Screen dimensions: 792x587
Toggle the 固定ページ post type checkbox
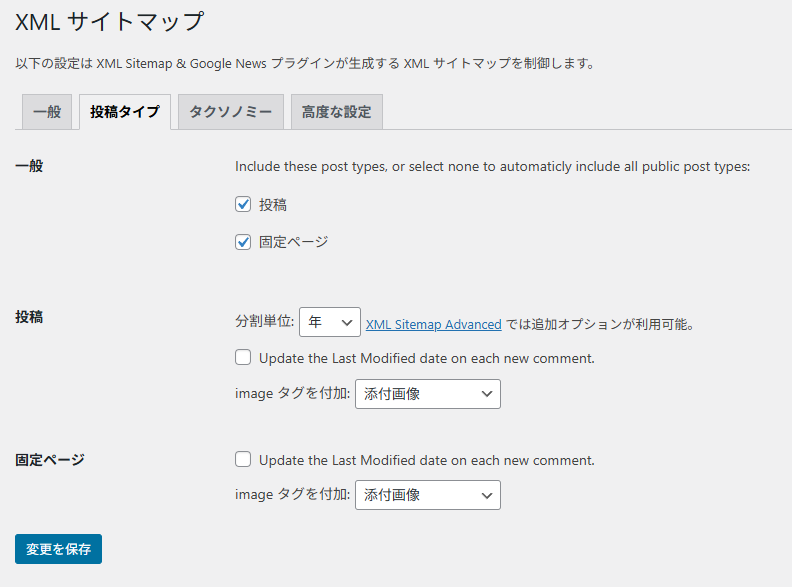click(x=243, y=242)
